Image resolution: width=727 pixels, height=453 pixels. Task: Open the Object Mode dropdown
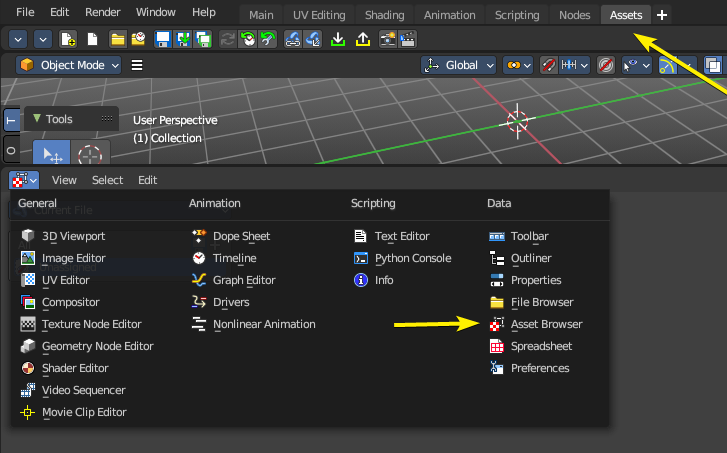point(69,65)
